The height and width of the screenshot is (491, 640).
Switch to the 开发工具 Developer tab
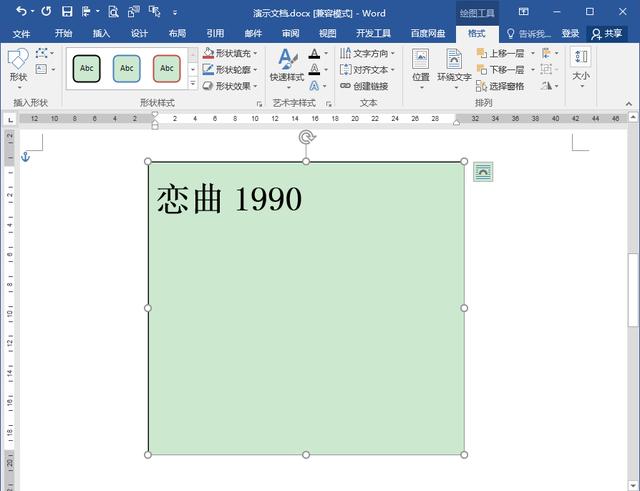pos(373,33)
